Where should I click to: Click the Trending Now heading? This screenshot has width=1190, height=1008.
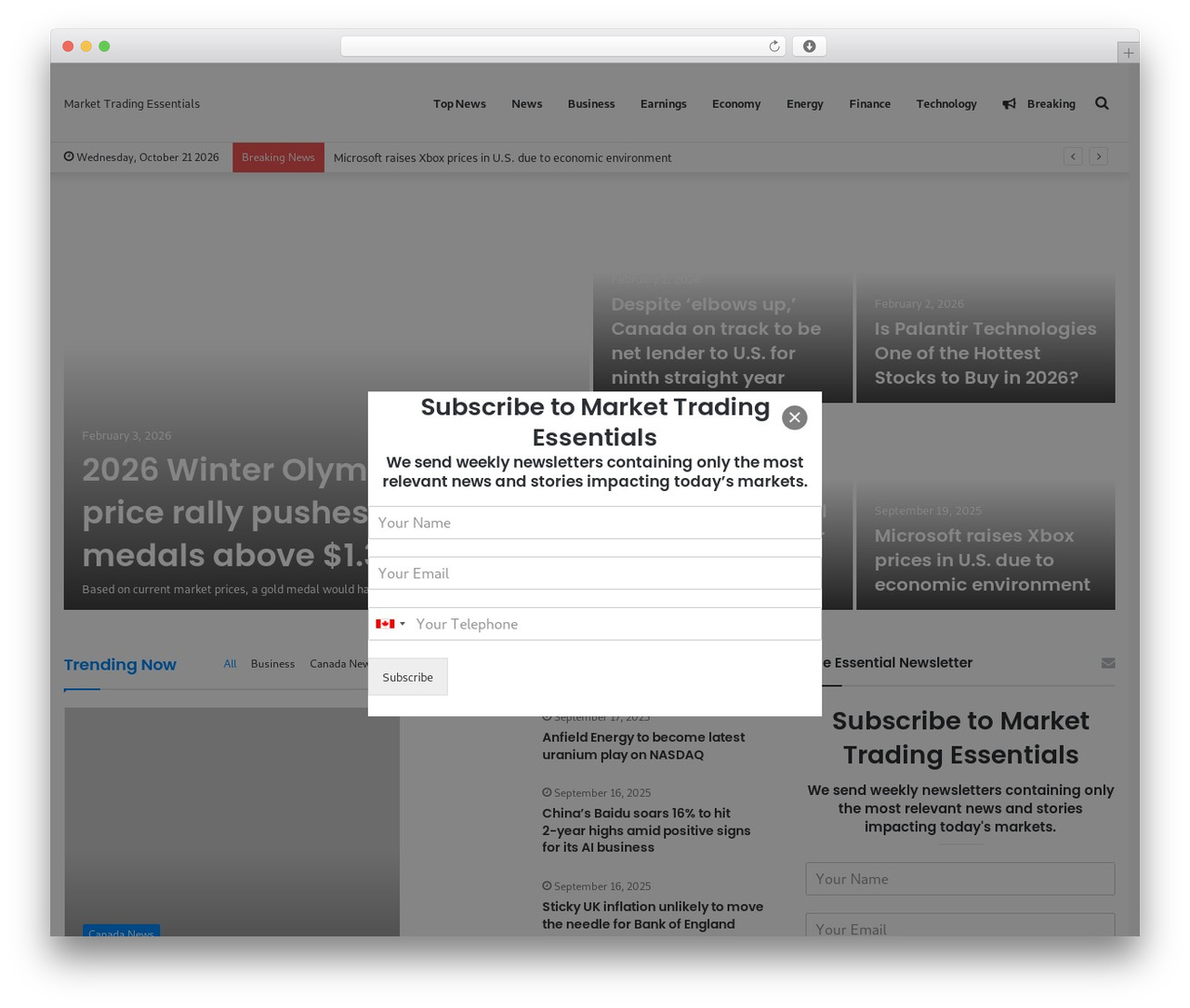[120, 665]
